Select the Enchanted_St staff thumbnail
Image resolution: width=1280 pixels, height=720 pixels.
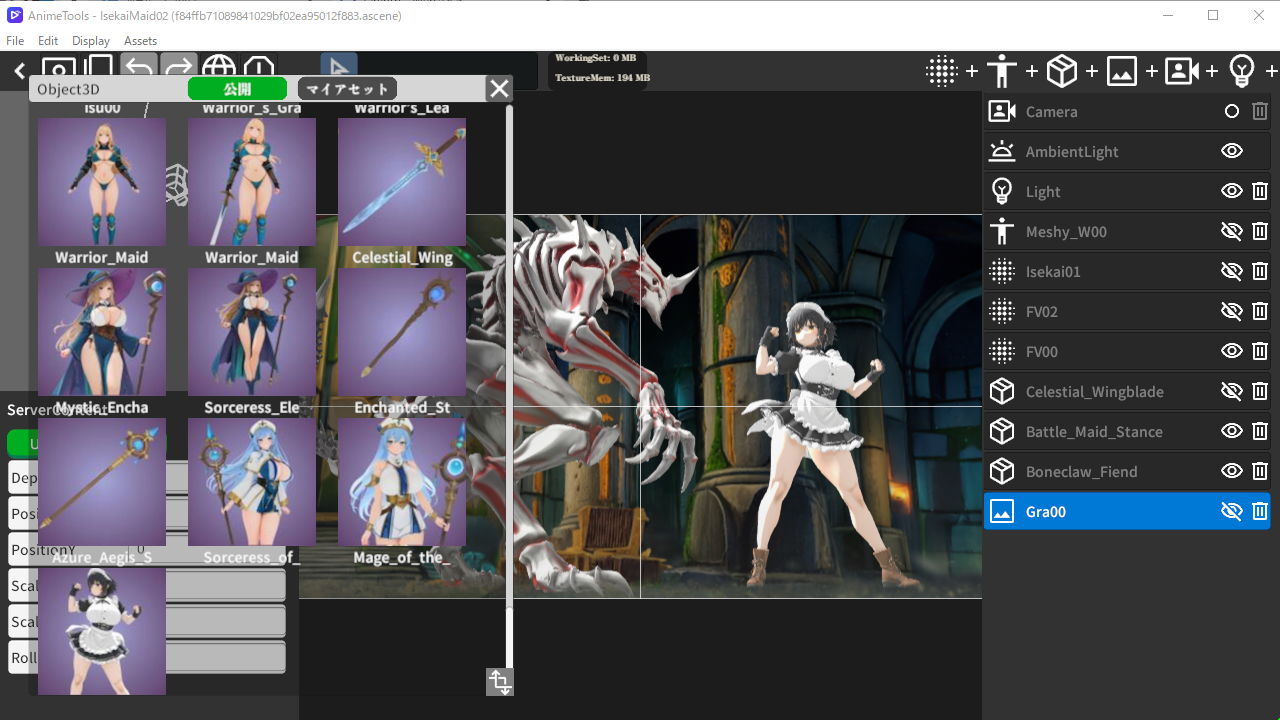tap(402, 332)
